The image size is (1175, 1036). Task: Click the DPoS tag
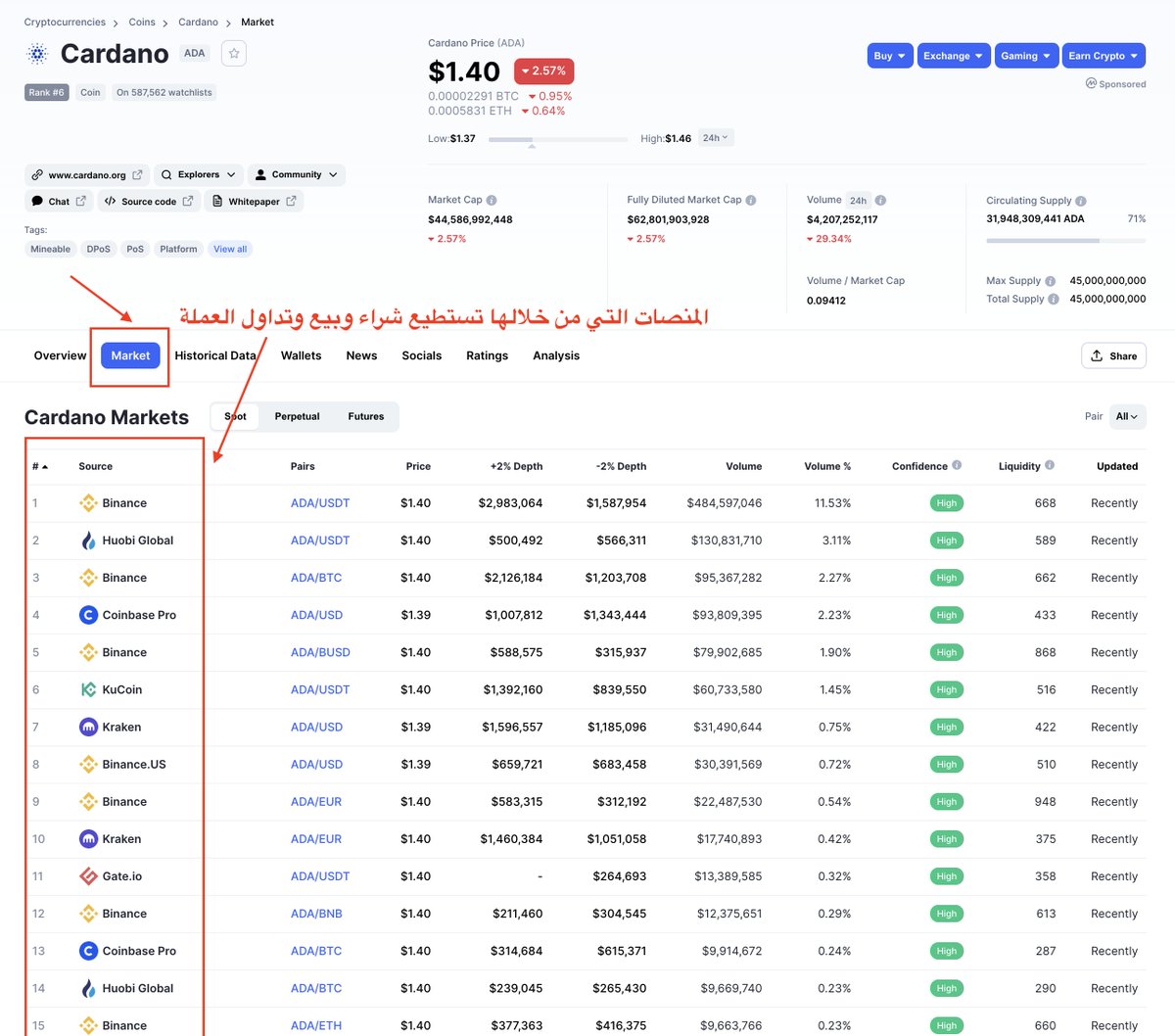tap(98, 249)
